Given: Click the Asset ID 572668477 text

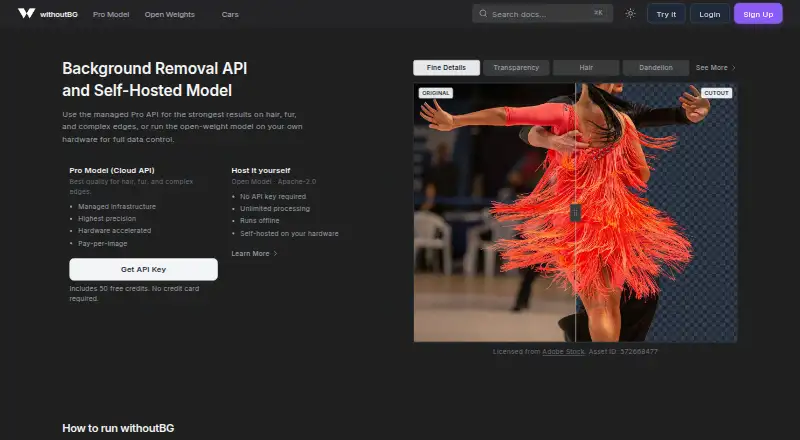Looking at the screenshot, I should 623,351.
